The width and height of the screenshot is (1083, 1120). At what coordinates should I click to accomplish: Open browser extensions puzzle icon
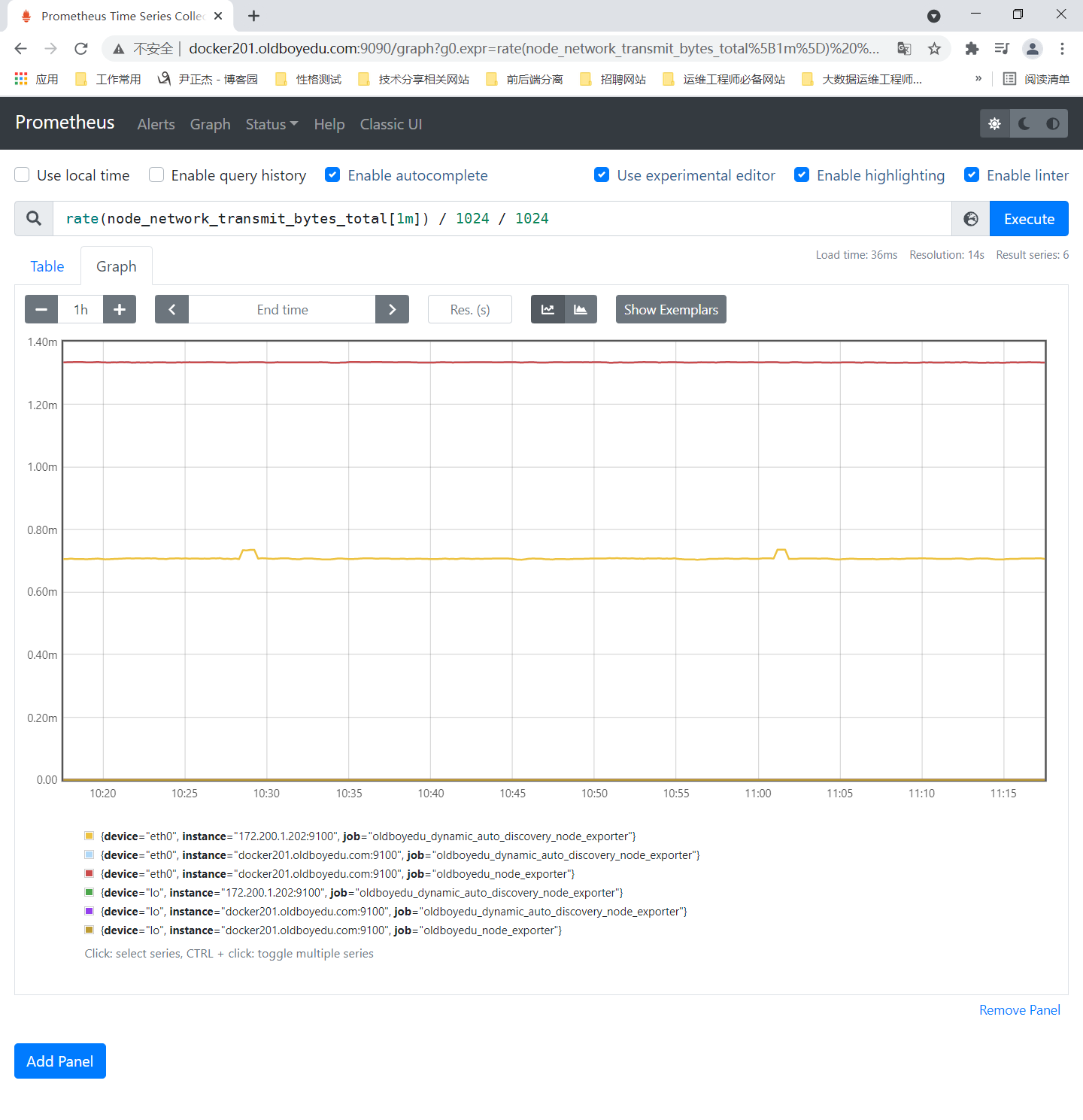tap(972, 49)
